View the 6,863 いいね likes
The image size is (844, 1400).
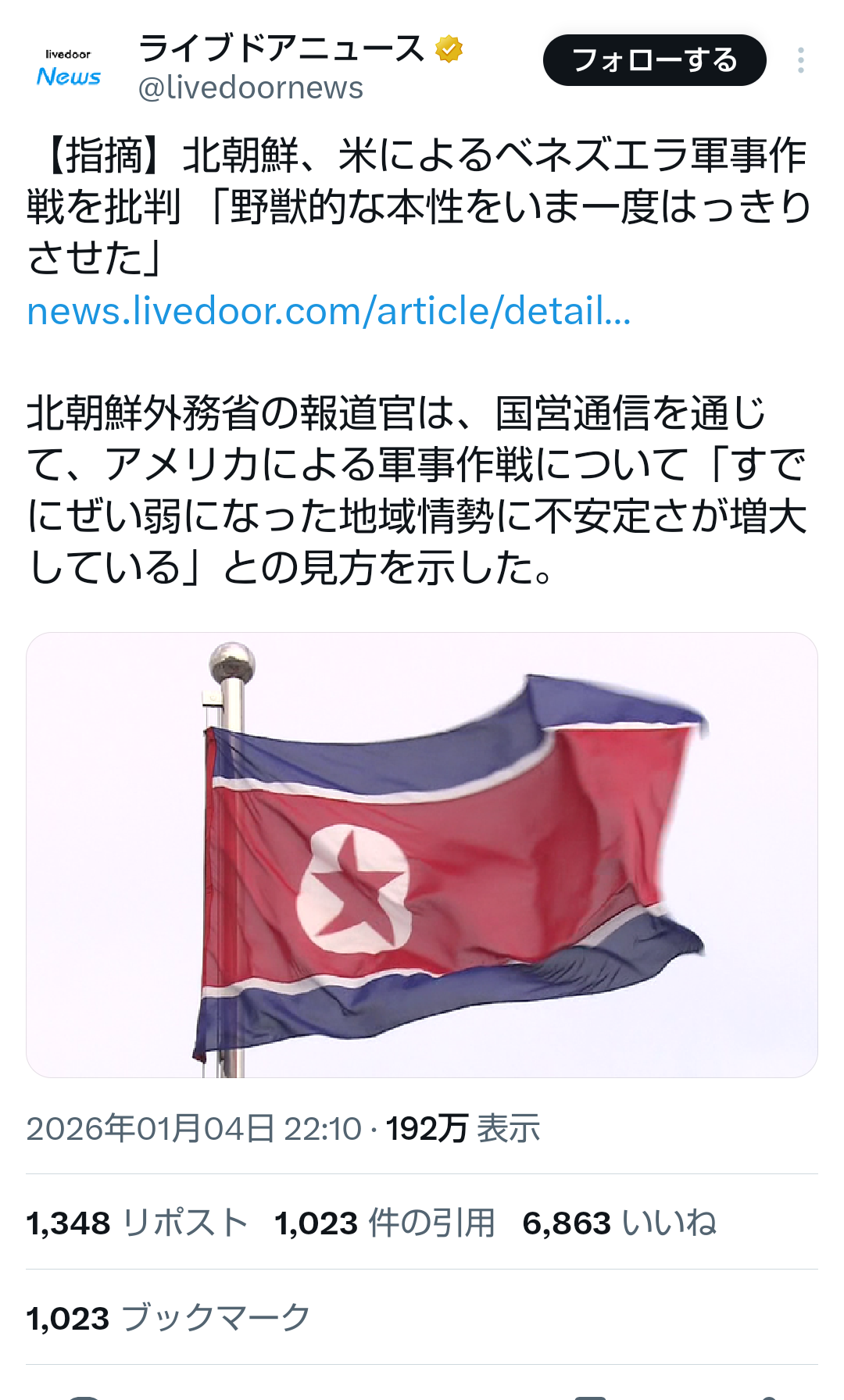click(620, 1223)
